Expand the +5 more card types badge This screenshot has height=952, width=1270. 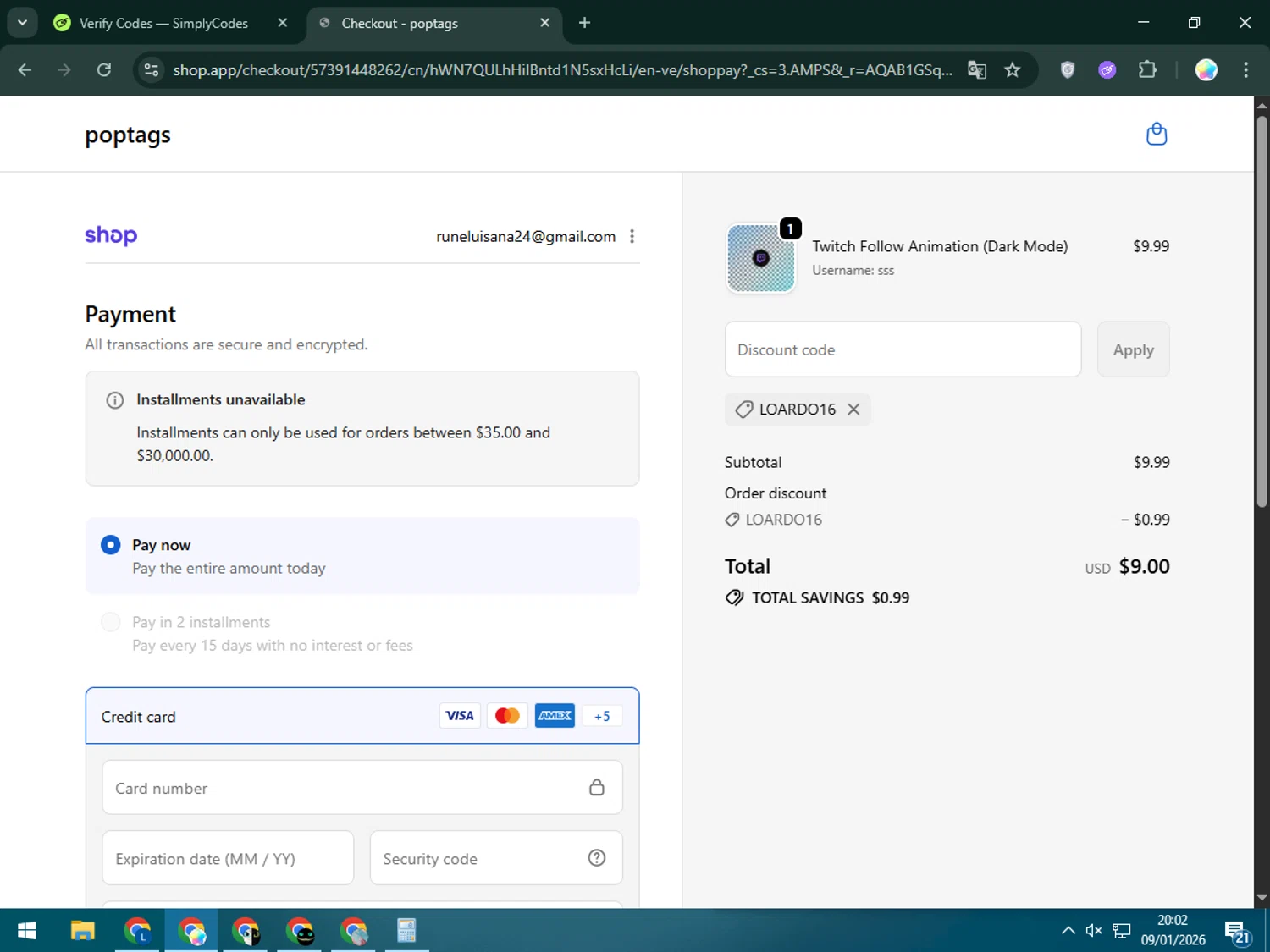(x=601, y=716)
